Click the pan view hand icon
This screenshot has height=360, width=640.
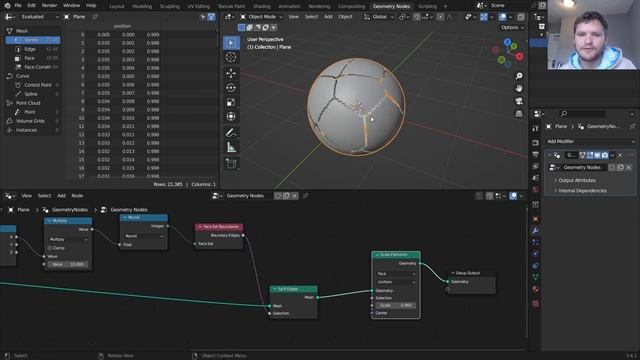[519, 89]
